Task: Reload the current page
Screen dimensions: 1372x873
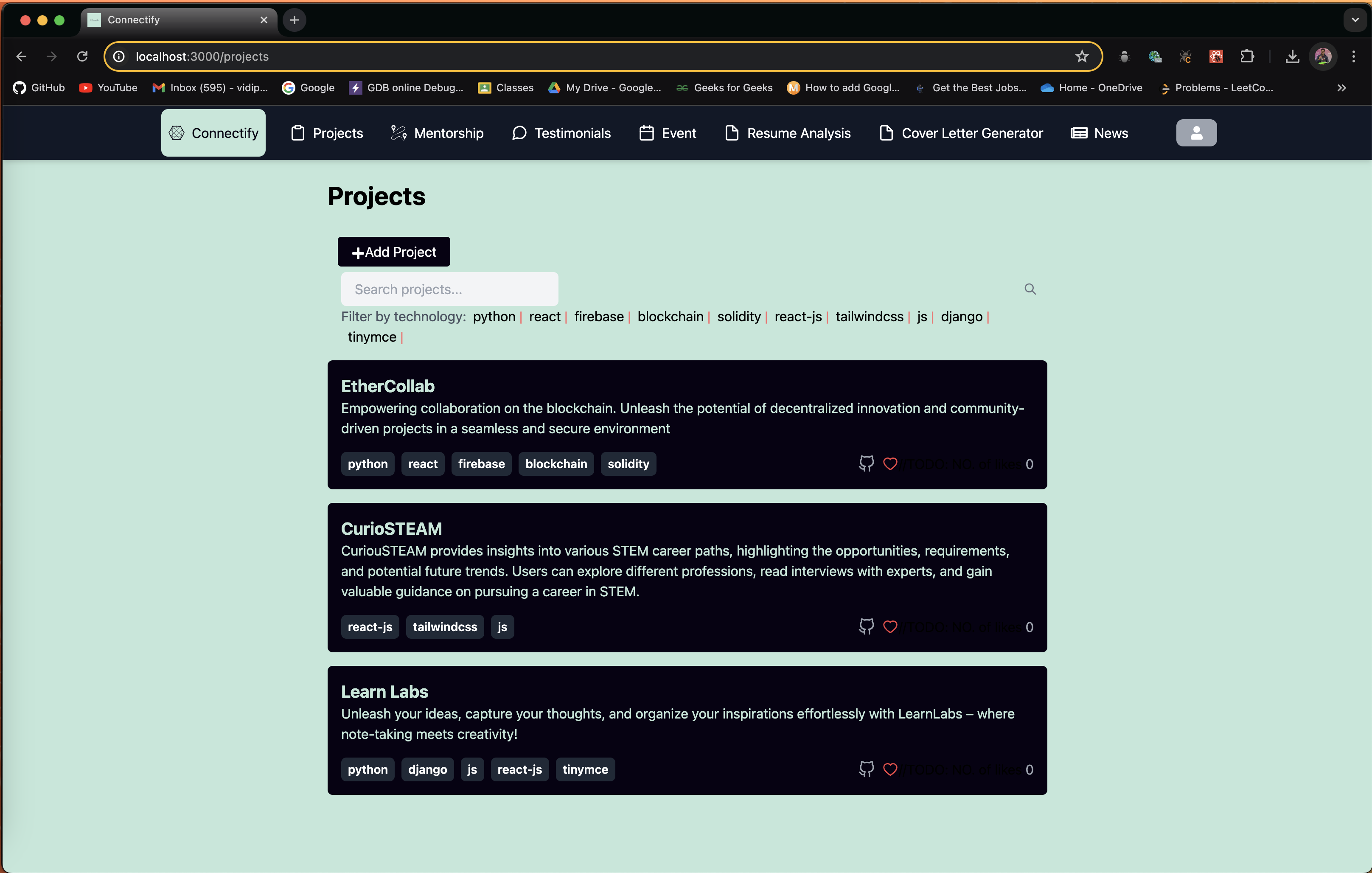Action: click(83, 56)
